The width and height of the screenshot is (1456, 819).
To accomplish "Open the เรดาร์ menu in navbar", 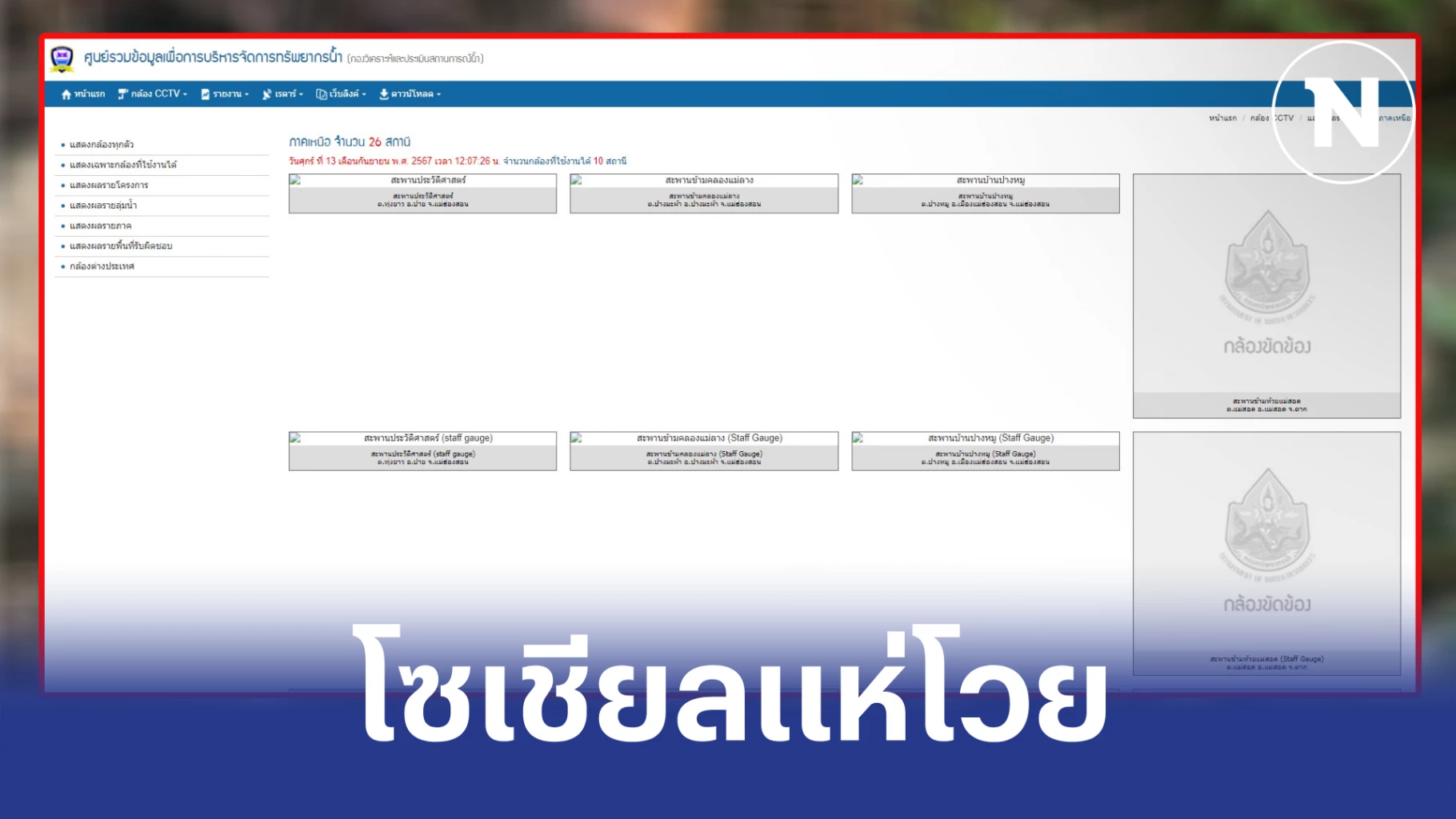I will click(x=288, y=94).
